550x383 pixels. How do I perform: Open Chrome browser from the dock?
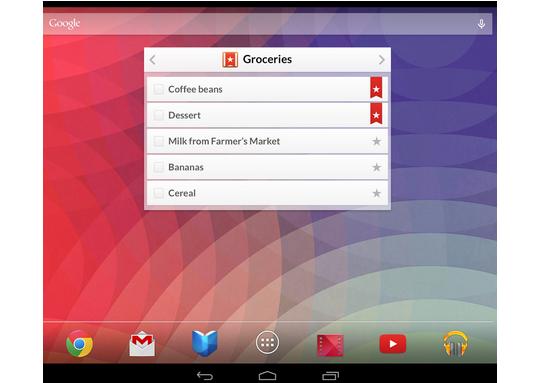80,344
